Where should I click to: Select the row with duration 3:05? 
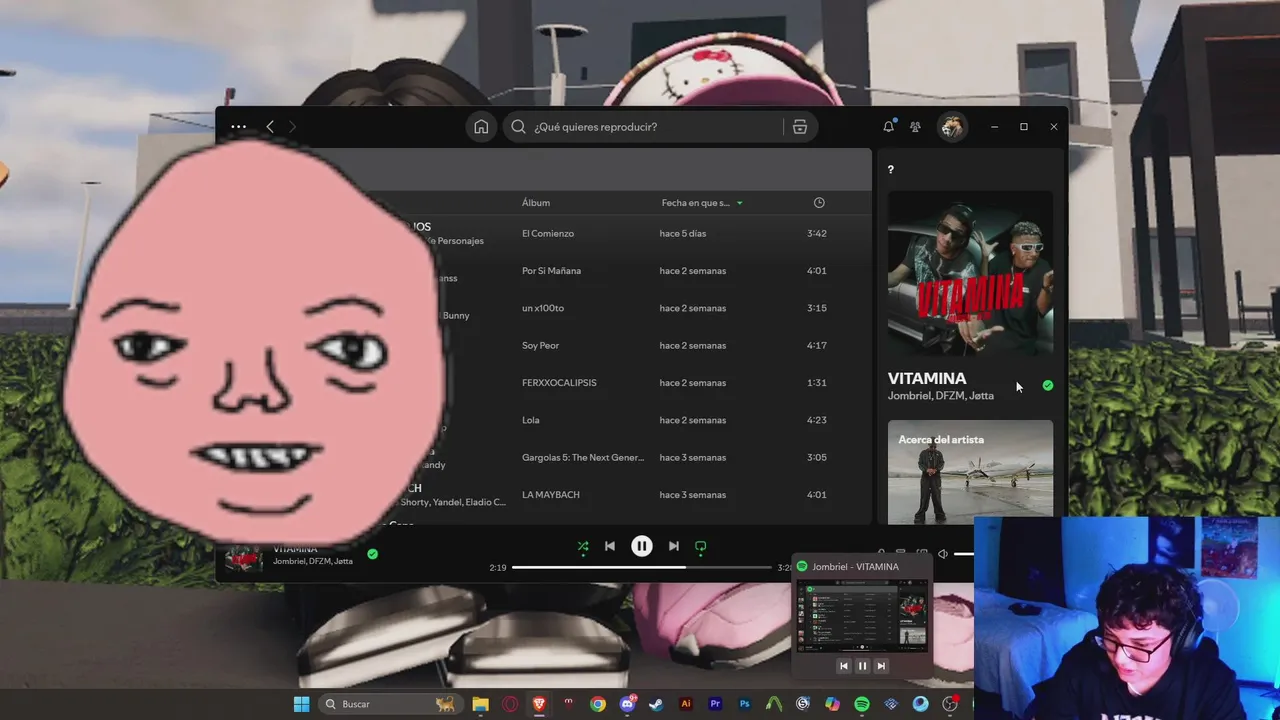point(816,458)
